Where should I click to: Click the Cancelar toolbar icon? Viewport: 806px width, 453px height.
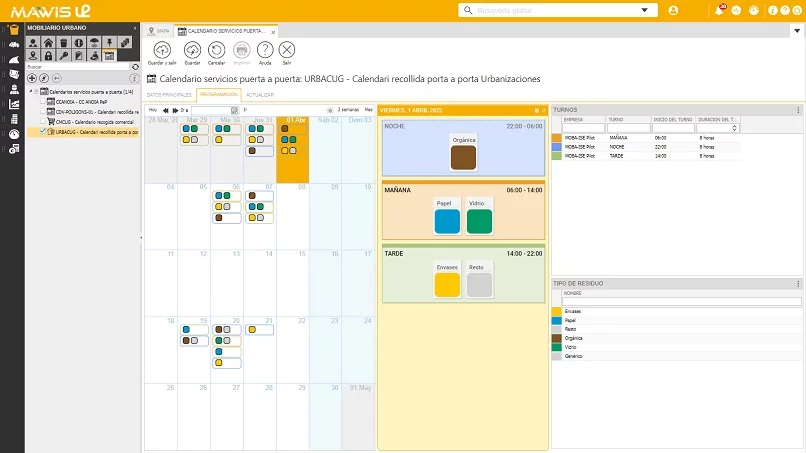216,50
